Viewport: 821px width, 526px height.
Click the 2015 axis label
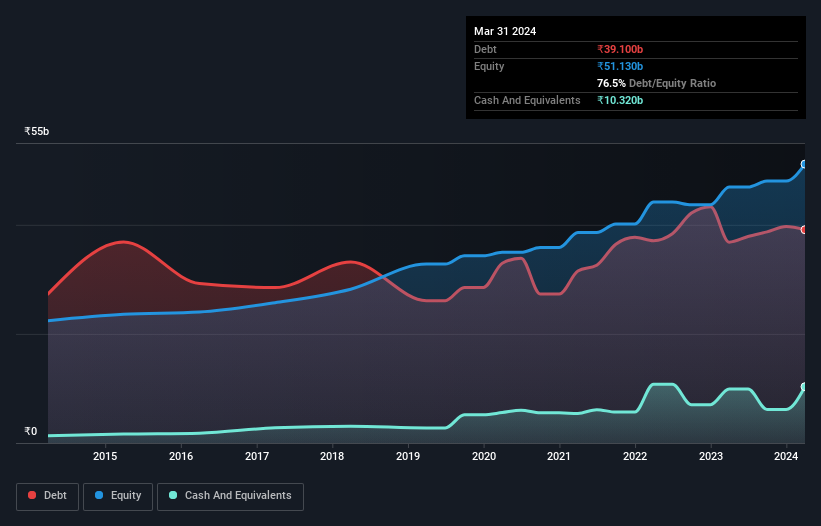105,456
